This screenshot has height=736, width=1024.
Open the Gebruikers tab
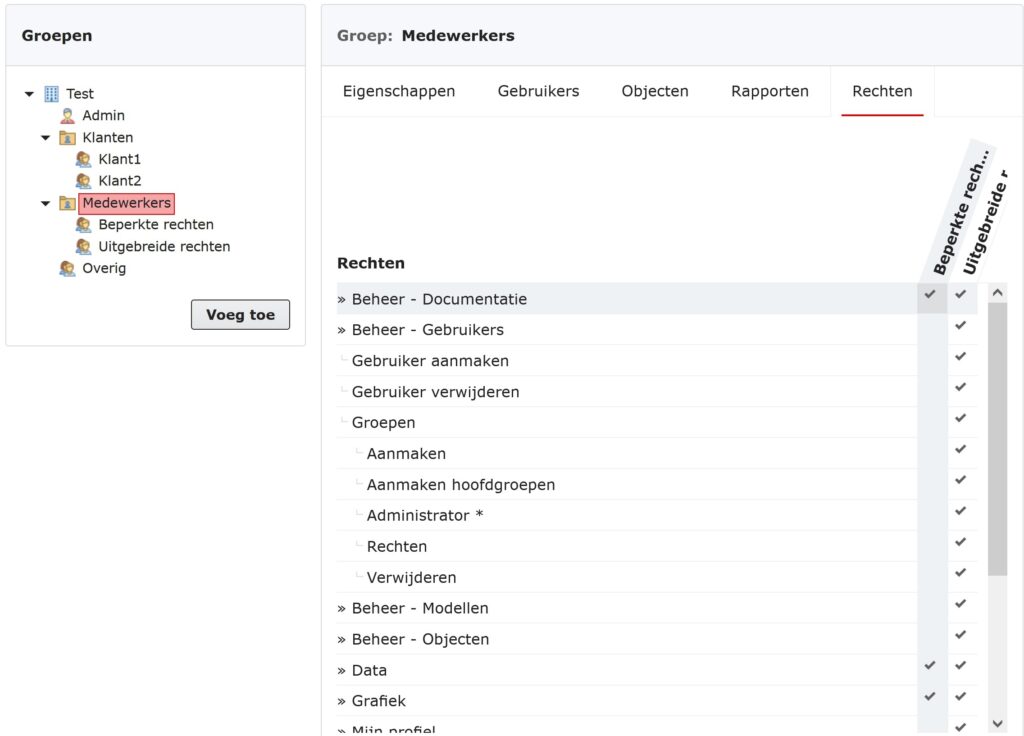click(538, 91)
